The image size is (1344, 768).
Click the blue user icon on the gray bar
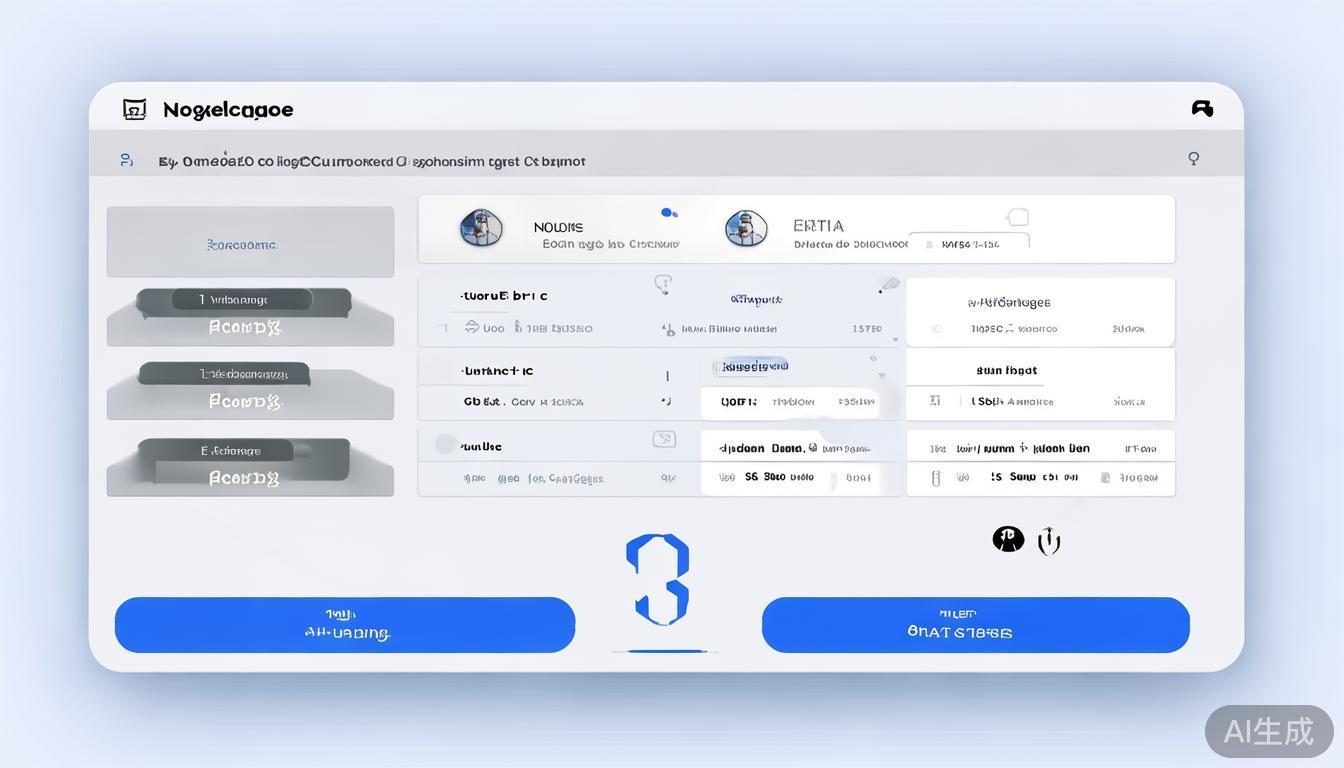point(126,160)
